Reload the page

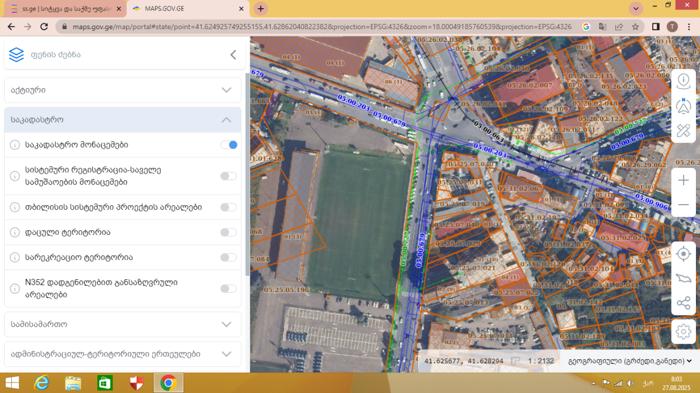pos(44,27)
